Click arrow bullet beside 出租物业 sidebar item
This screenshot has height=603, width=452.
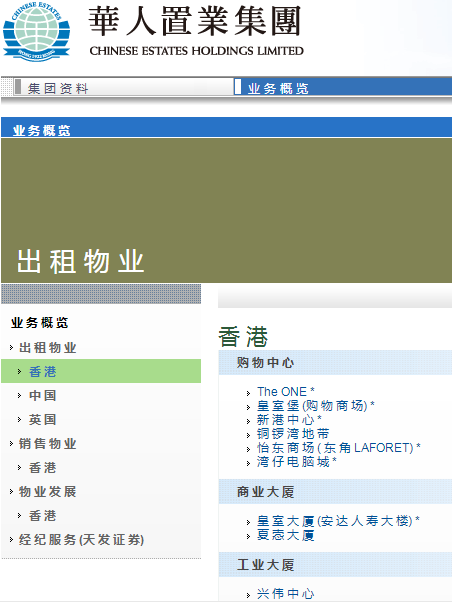[12, 348]
